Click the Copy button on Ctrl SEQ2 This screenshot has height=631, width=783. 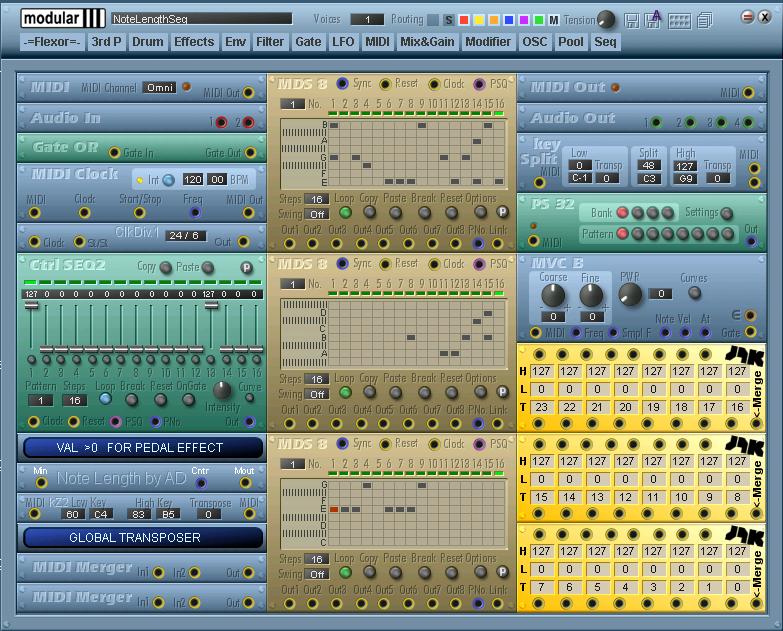coord(165,268)
